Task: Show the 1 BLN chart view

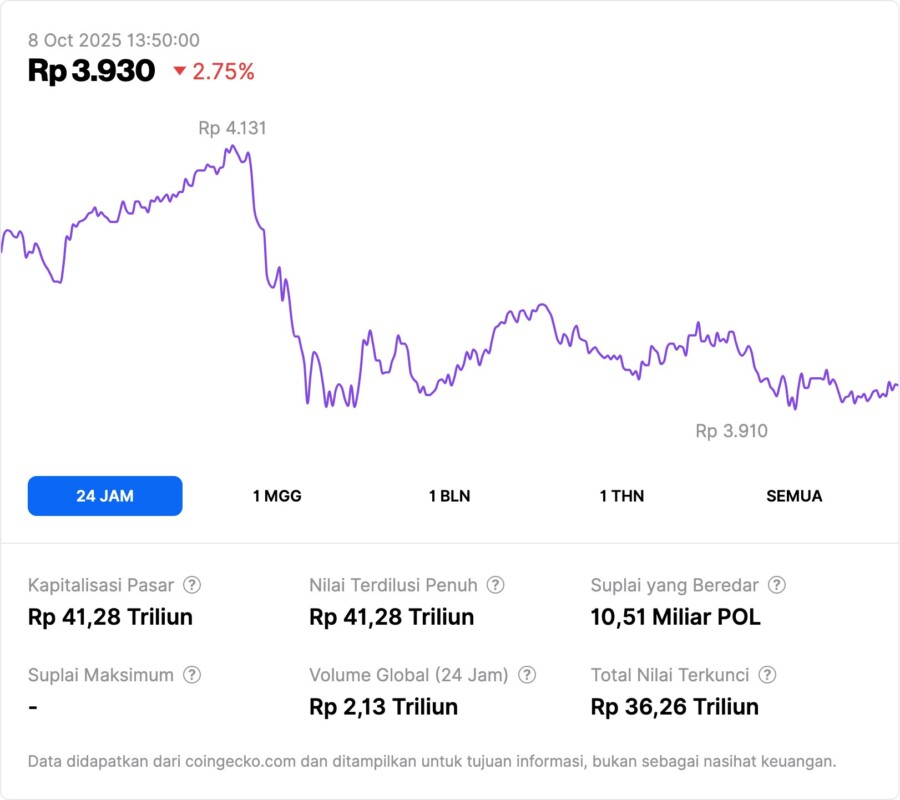Action: click(449, 496)
